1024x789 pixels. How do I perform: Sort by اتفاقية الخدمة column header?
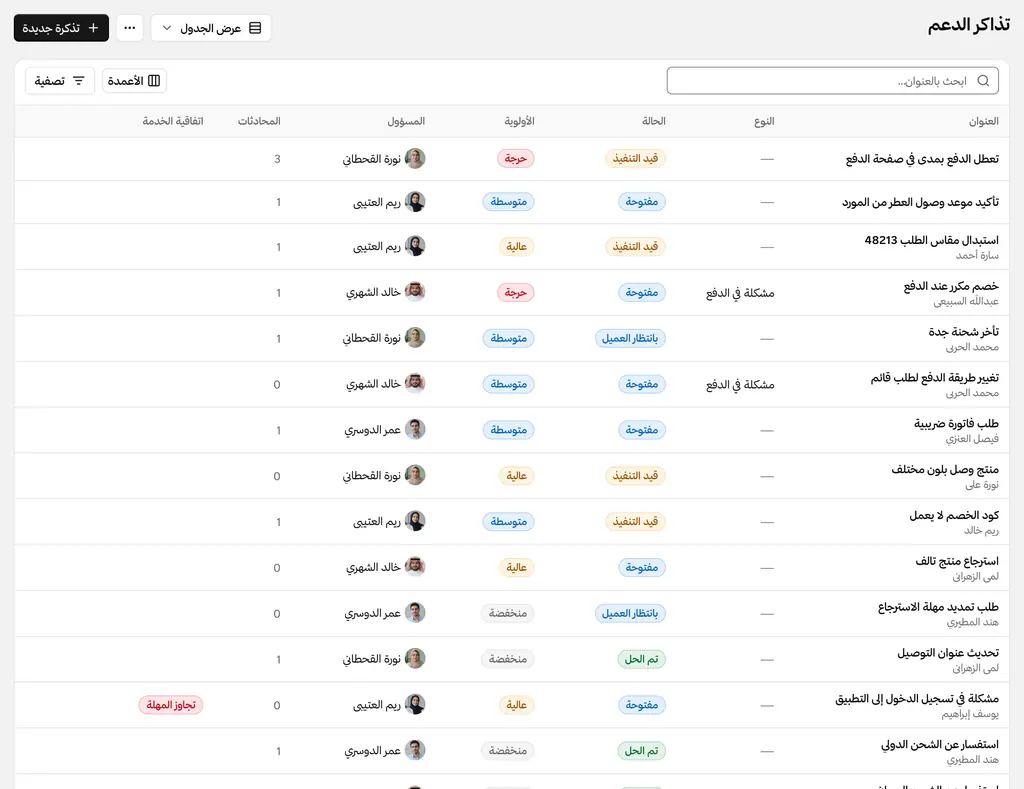tap(173, 121)
